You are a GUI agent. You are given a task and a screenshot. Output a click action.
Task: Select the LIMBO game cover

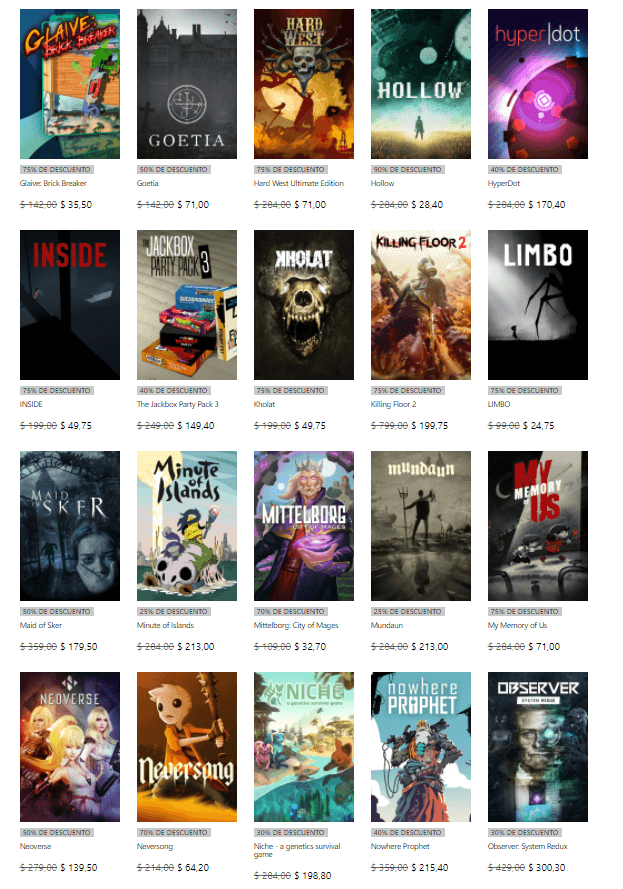[x=538, y=305]
